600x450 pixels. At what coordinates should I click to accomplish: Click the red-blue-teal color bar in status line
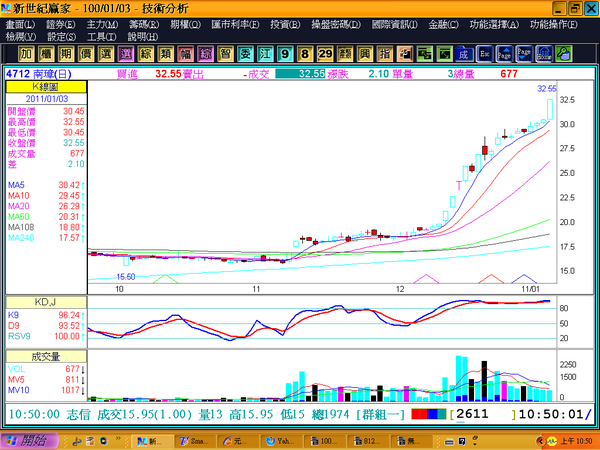(x=429, y=414)
